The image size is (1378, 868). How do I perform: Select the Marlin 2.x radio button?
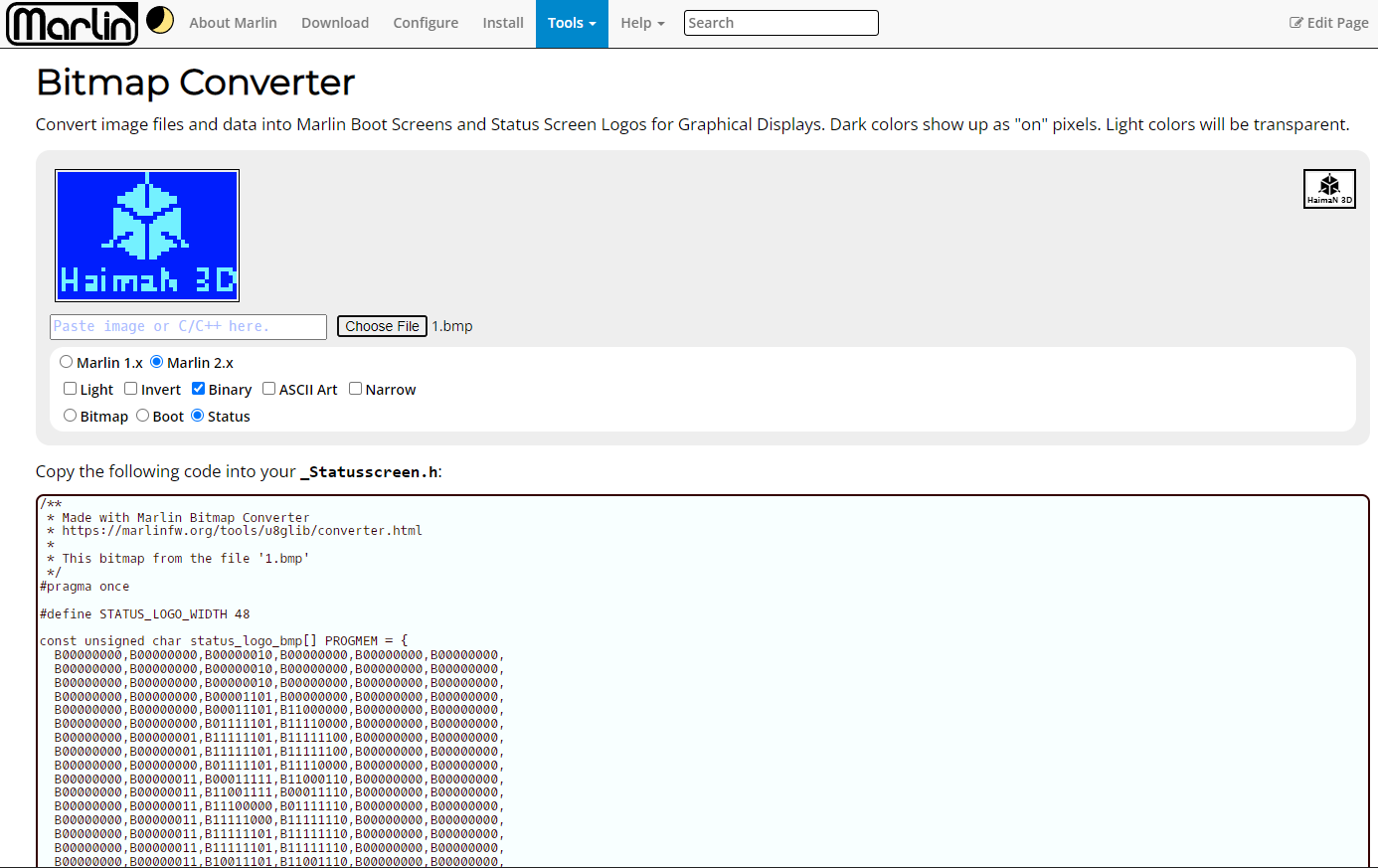point(157,362)
